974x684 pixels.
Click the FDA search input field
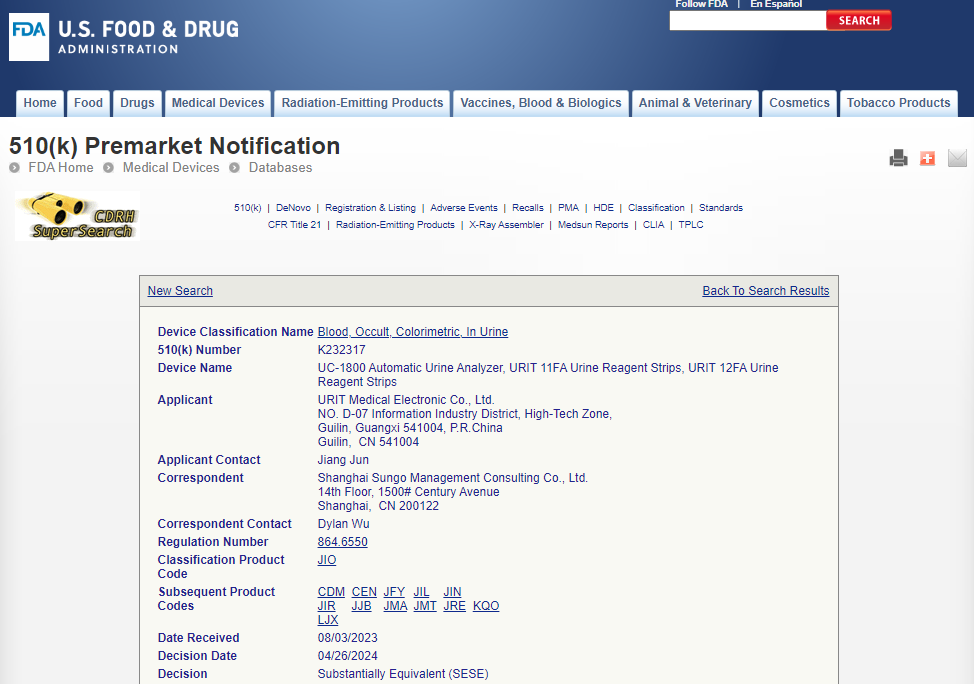pos(747,21)
